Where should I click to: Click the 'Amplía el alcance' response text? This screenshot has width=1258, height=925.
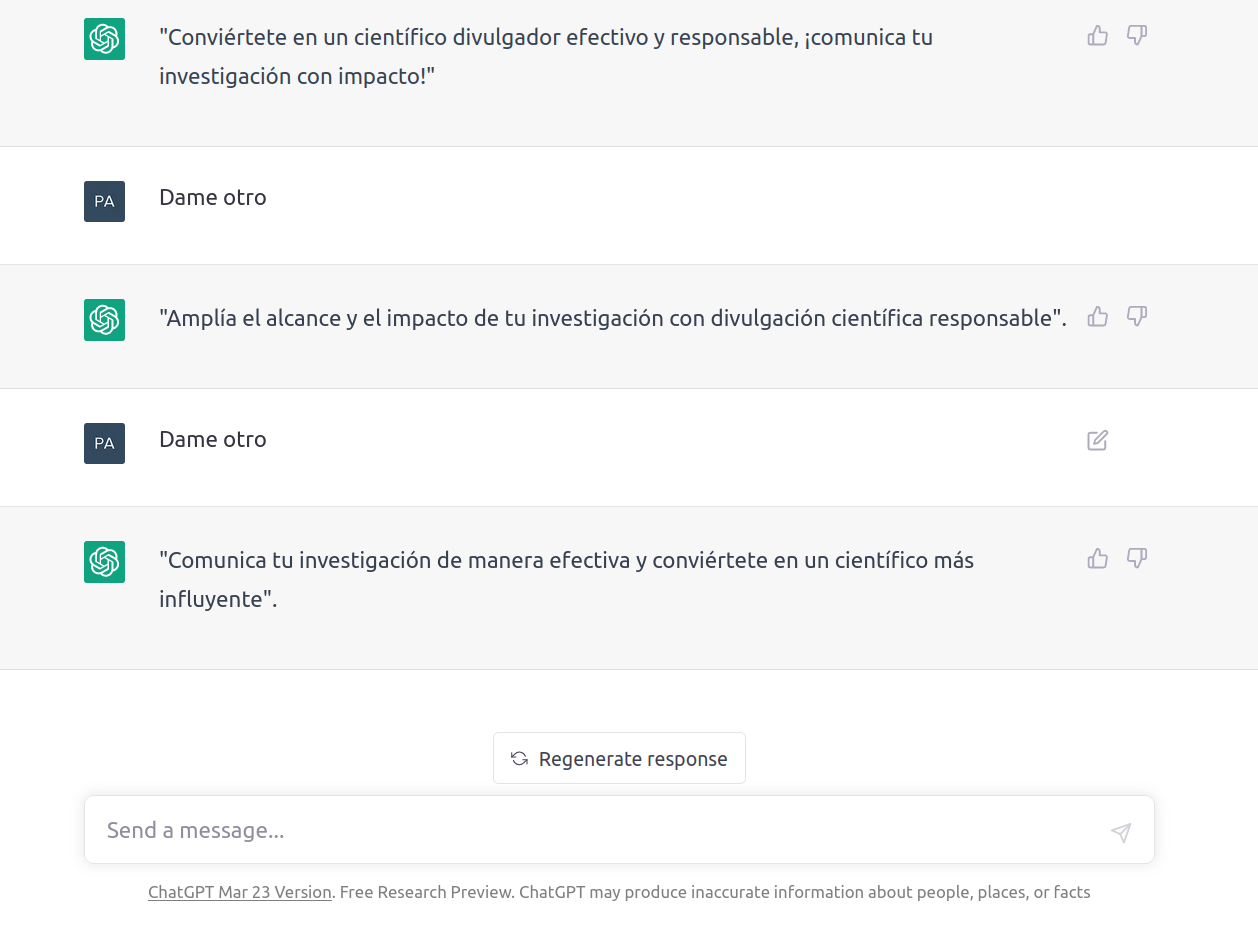point(612,319)
